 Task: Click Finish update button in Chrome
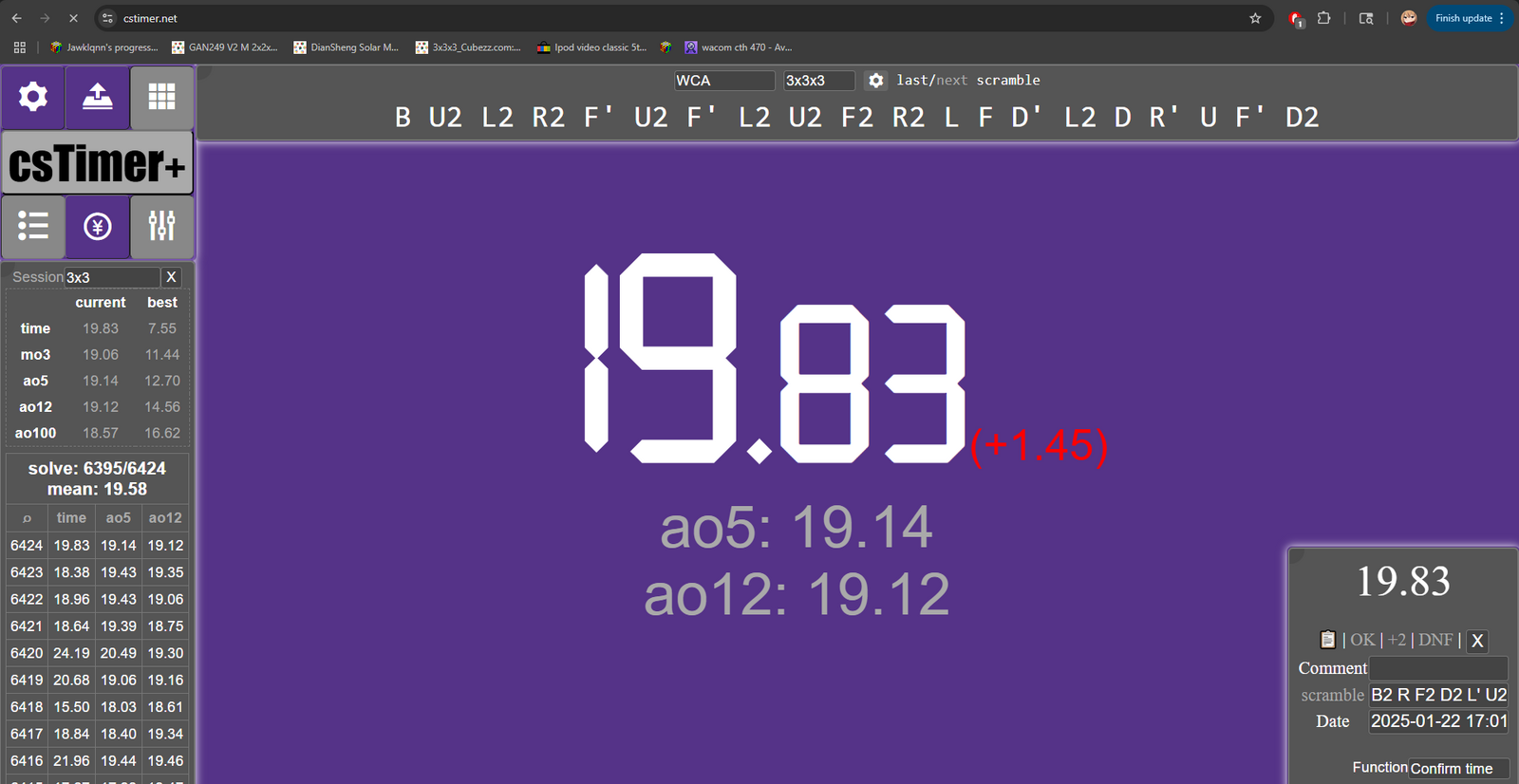pyautogui.click(x=1470, y=18)
